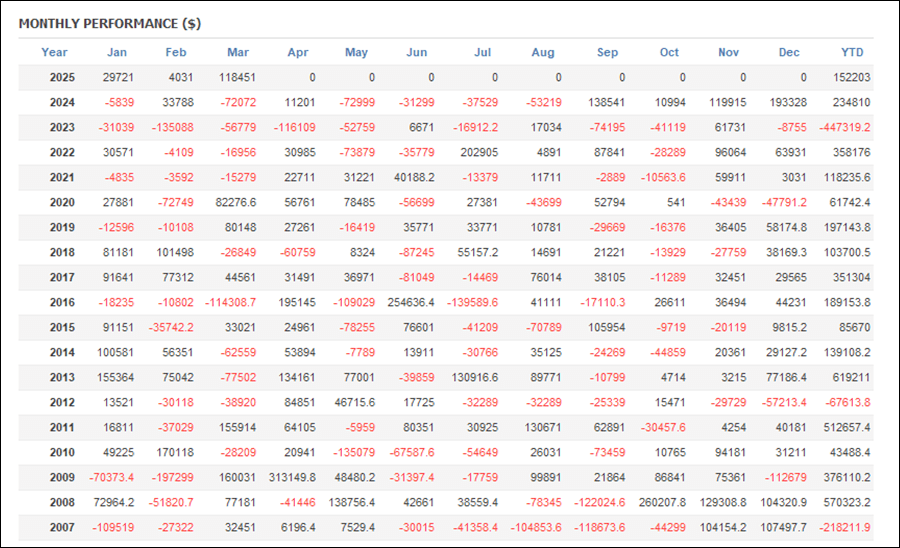Select the 2017 year row label
Screen dimensions: 900x548
[x=62, y=277]
